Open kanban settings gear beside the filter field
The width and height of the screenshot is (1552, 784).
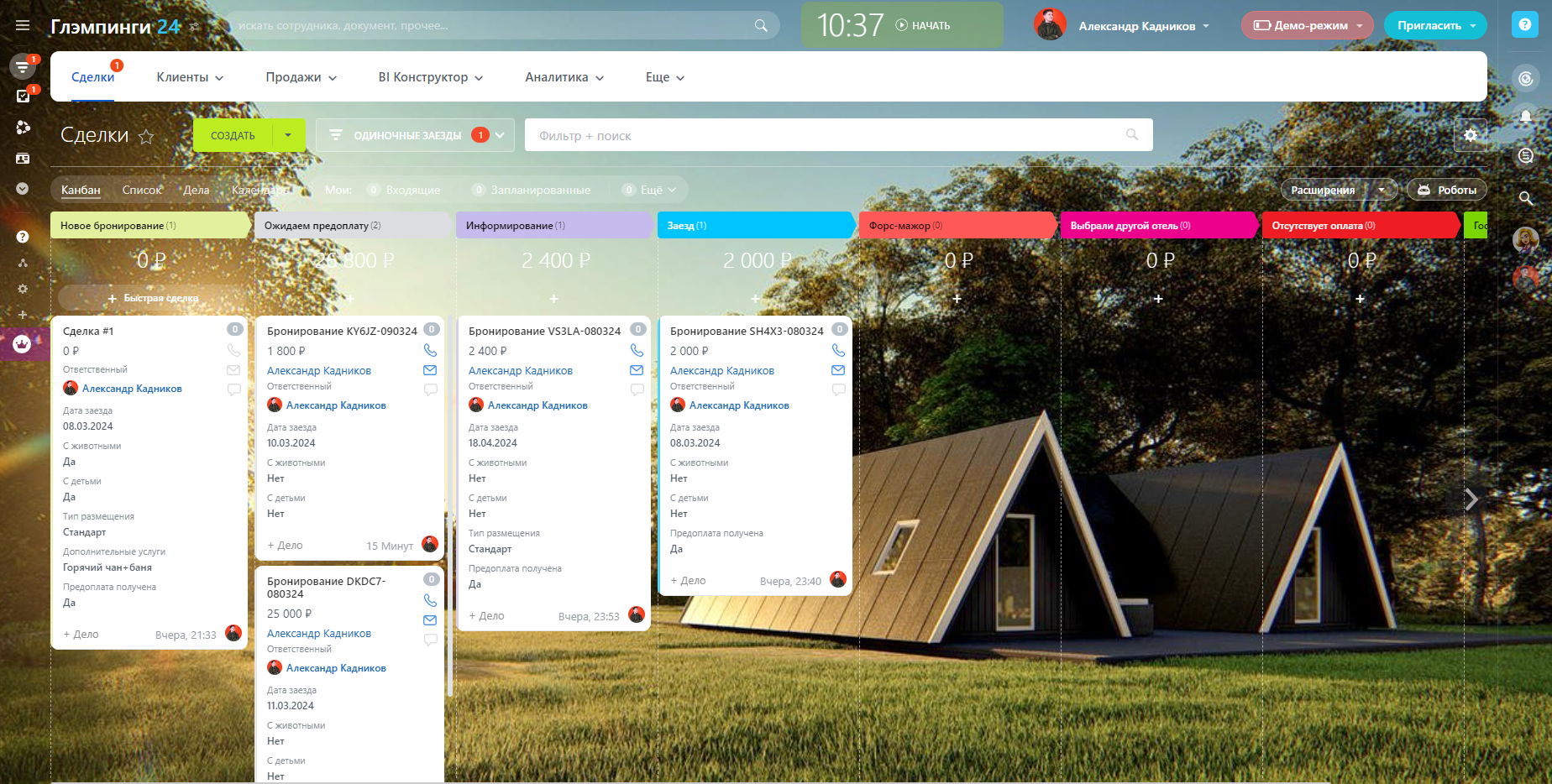click(x=1471, y=135)
